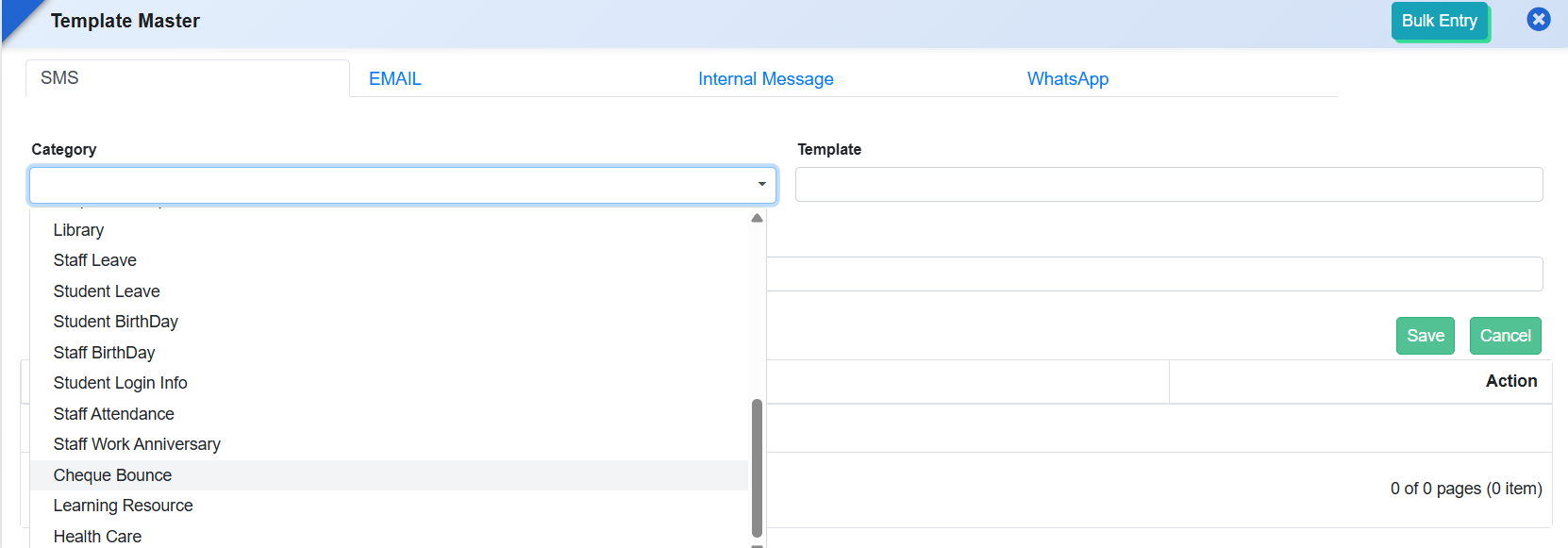Image resolution: width=1568 pixels, height=548 pixels.
Task: Pick Student Leave from dropdown list
Action: [x=107, y=291]
